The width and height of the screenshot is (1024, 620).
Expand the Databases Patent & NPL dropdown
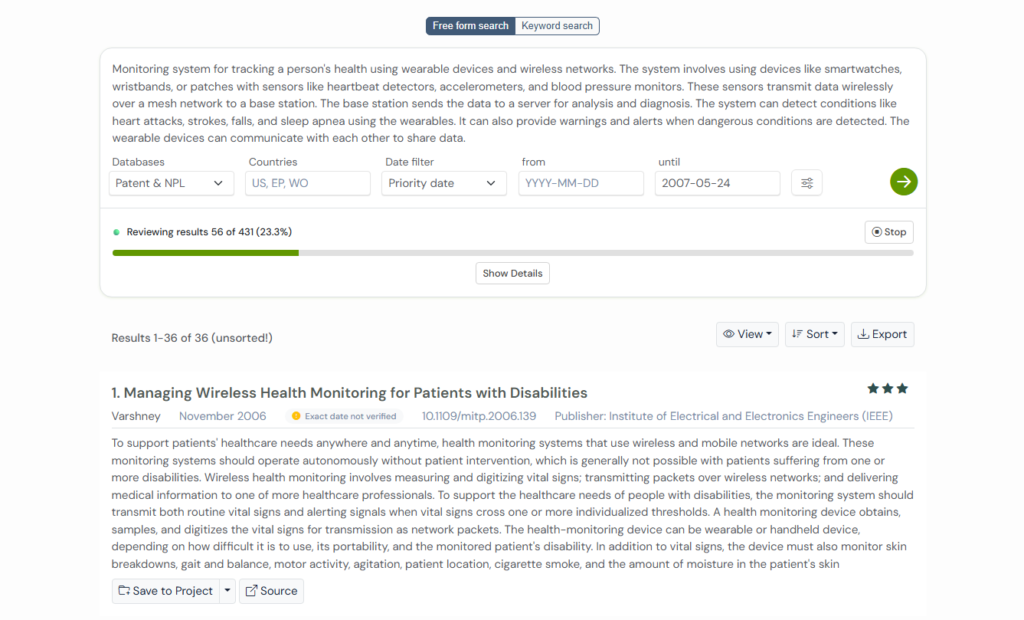coord(171,183)
